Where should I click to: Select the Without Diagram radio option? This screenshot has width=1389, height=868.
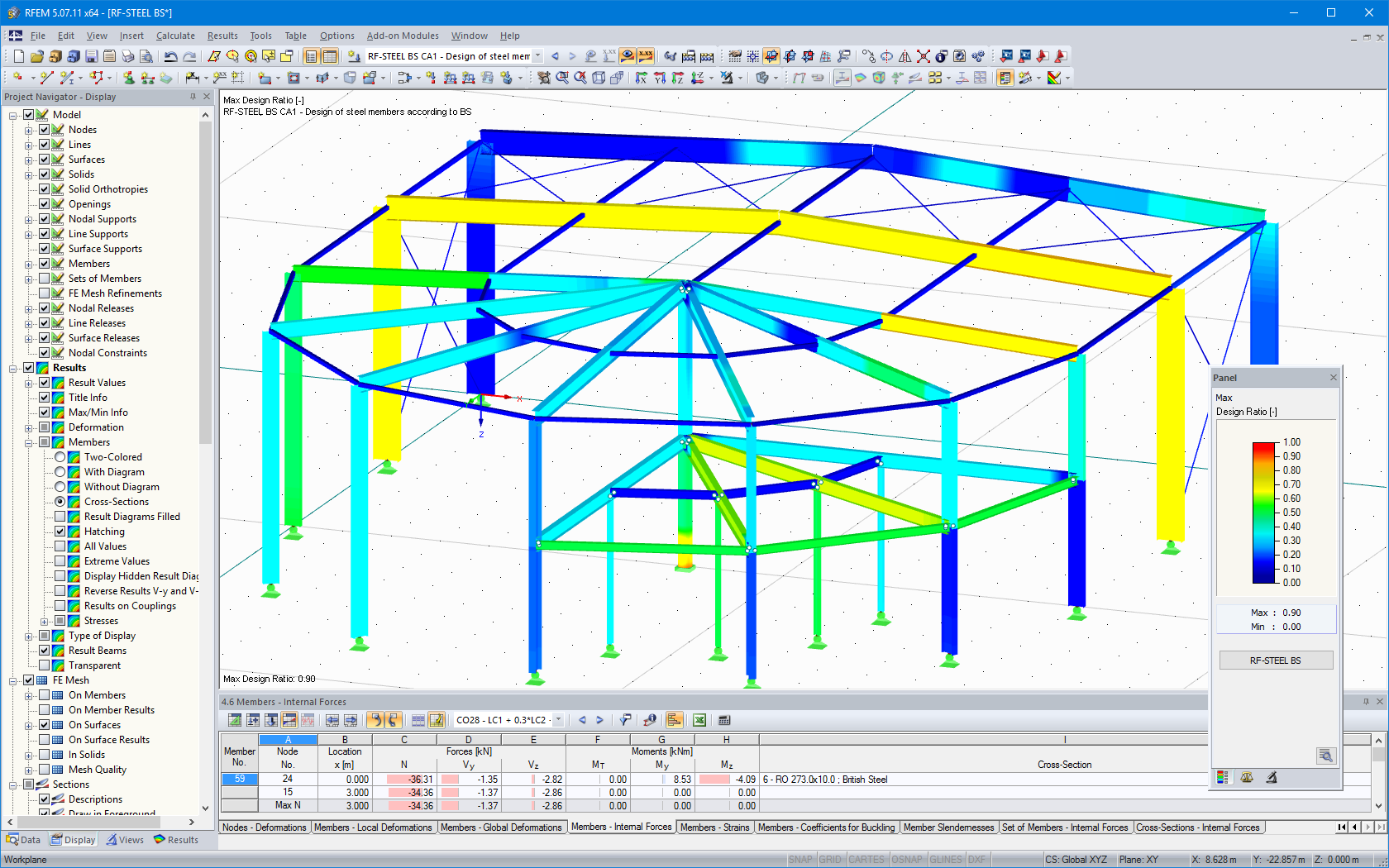coord(60,487)
